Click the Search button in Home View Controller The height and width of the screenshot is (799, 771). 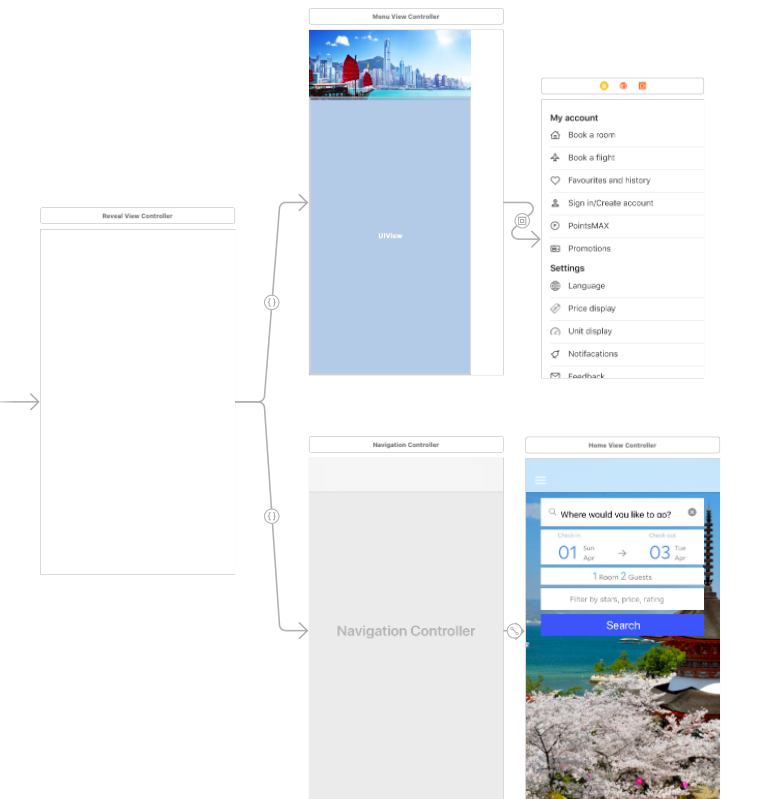(622, 625)
